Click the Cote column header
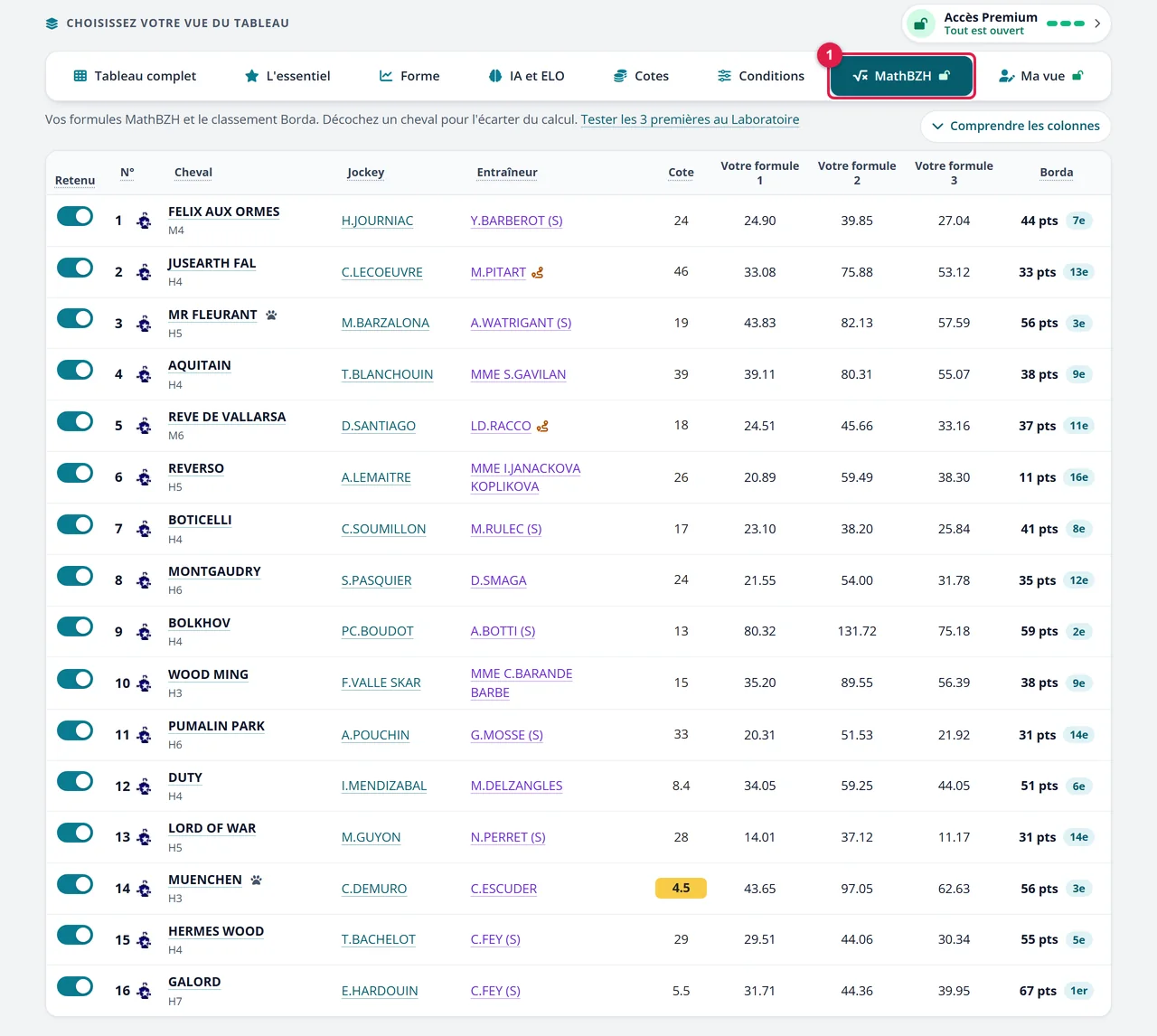 (x=682, y=173)
